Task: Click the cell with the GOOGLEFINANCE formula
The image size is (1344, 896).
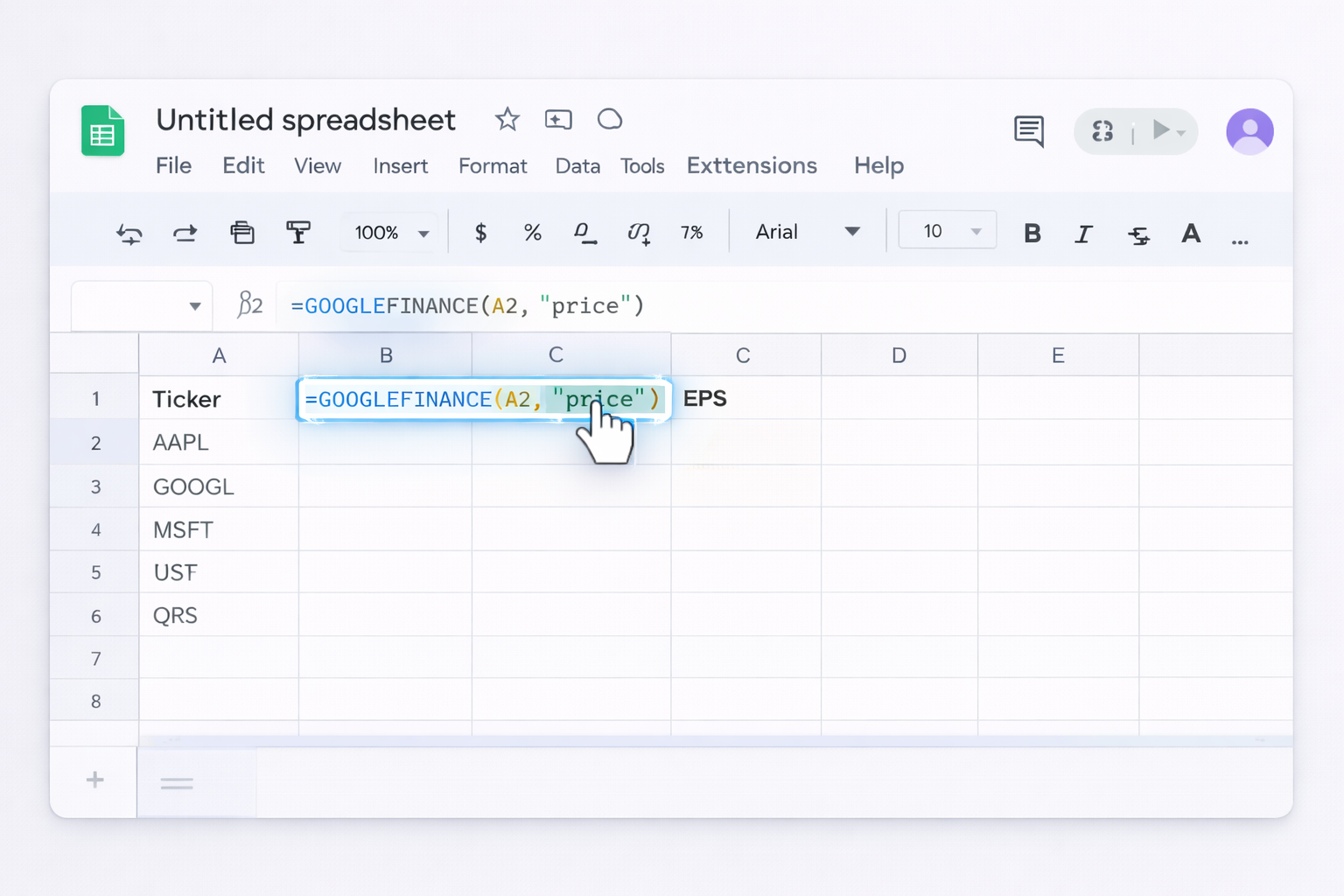Action: [x=484, y=399]
